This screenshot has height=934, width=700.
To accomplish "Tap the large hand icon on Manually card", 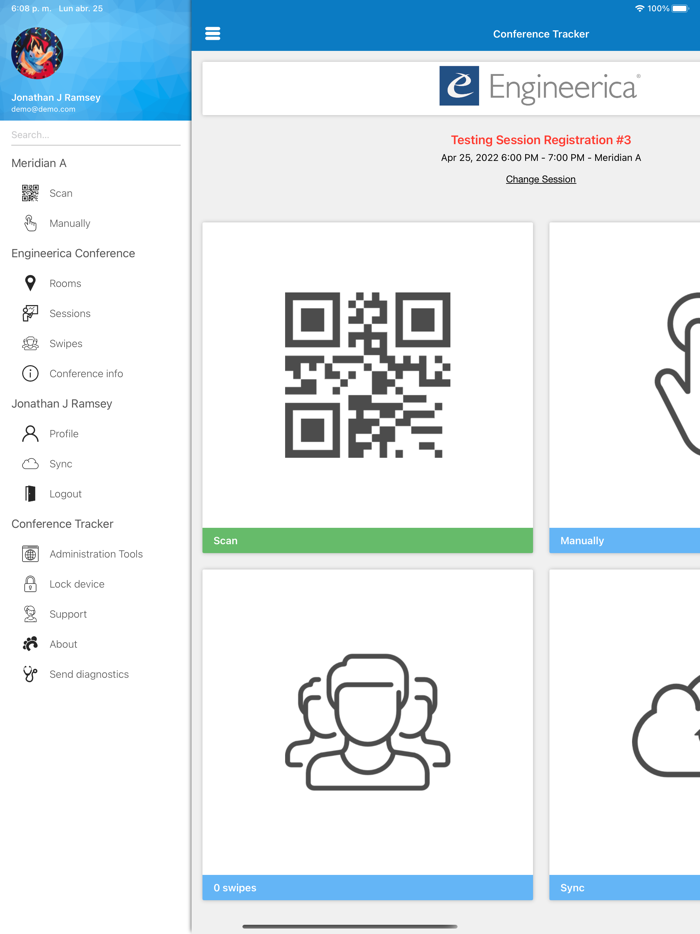I will pyautogui.click(x=677, y=374).
